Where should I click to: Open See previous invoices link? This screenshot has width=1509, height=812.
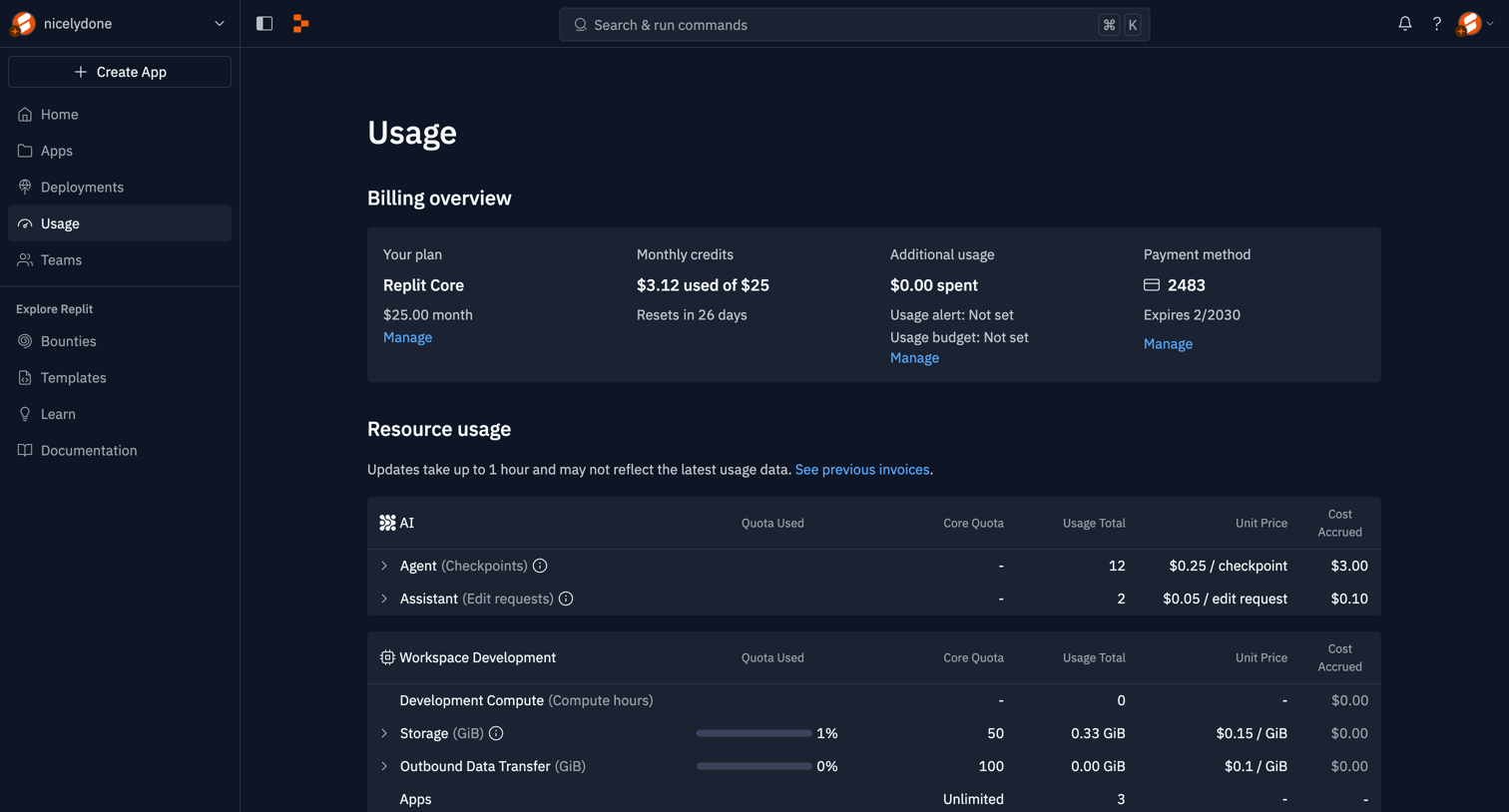862,470
